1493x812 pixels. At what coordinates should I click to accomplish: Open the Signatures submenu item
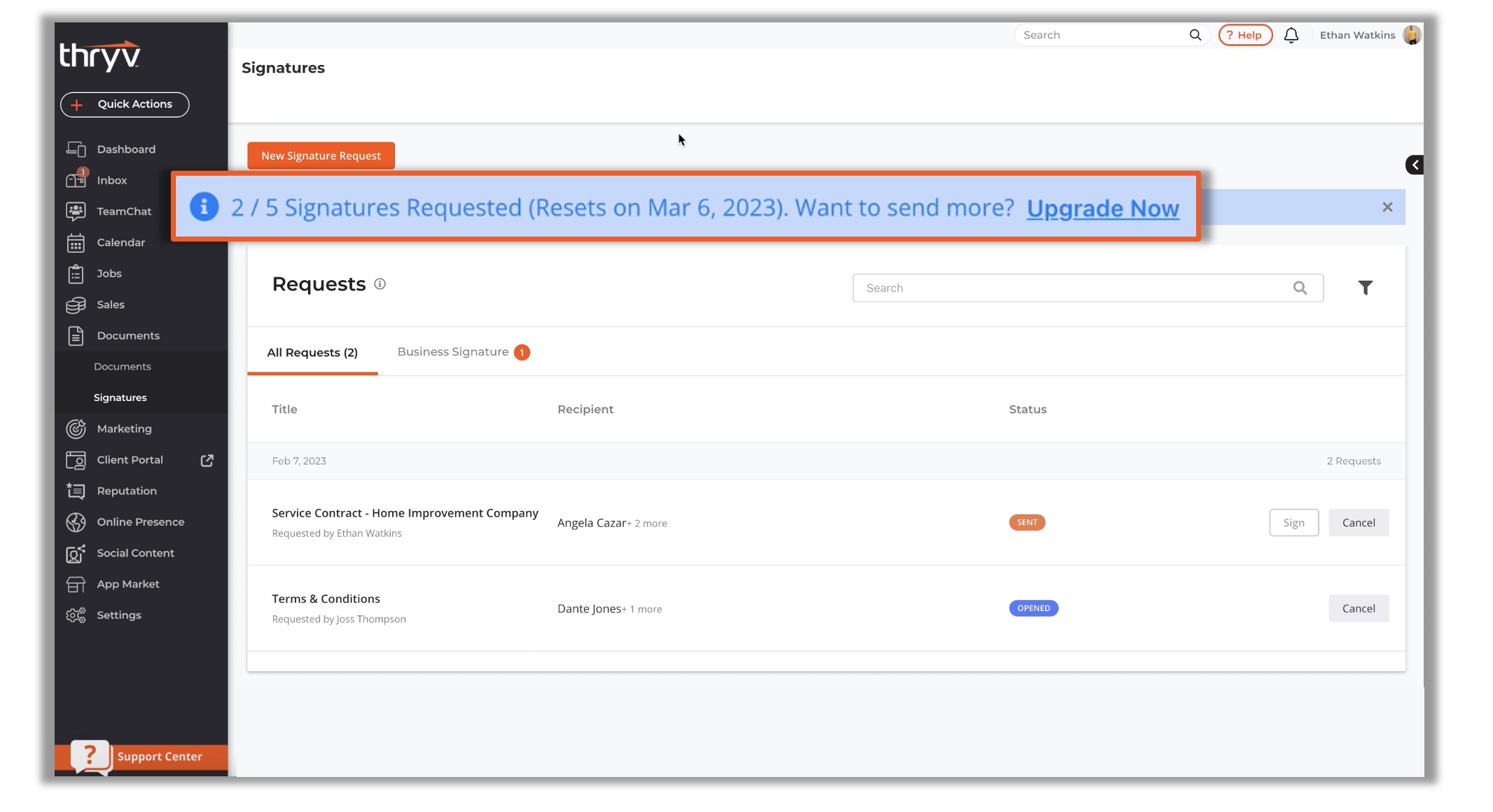pos(120,398)
